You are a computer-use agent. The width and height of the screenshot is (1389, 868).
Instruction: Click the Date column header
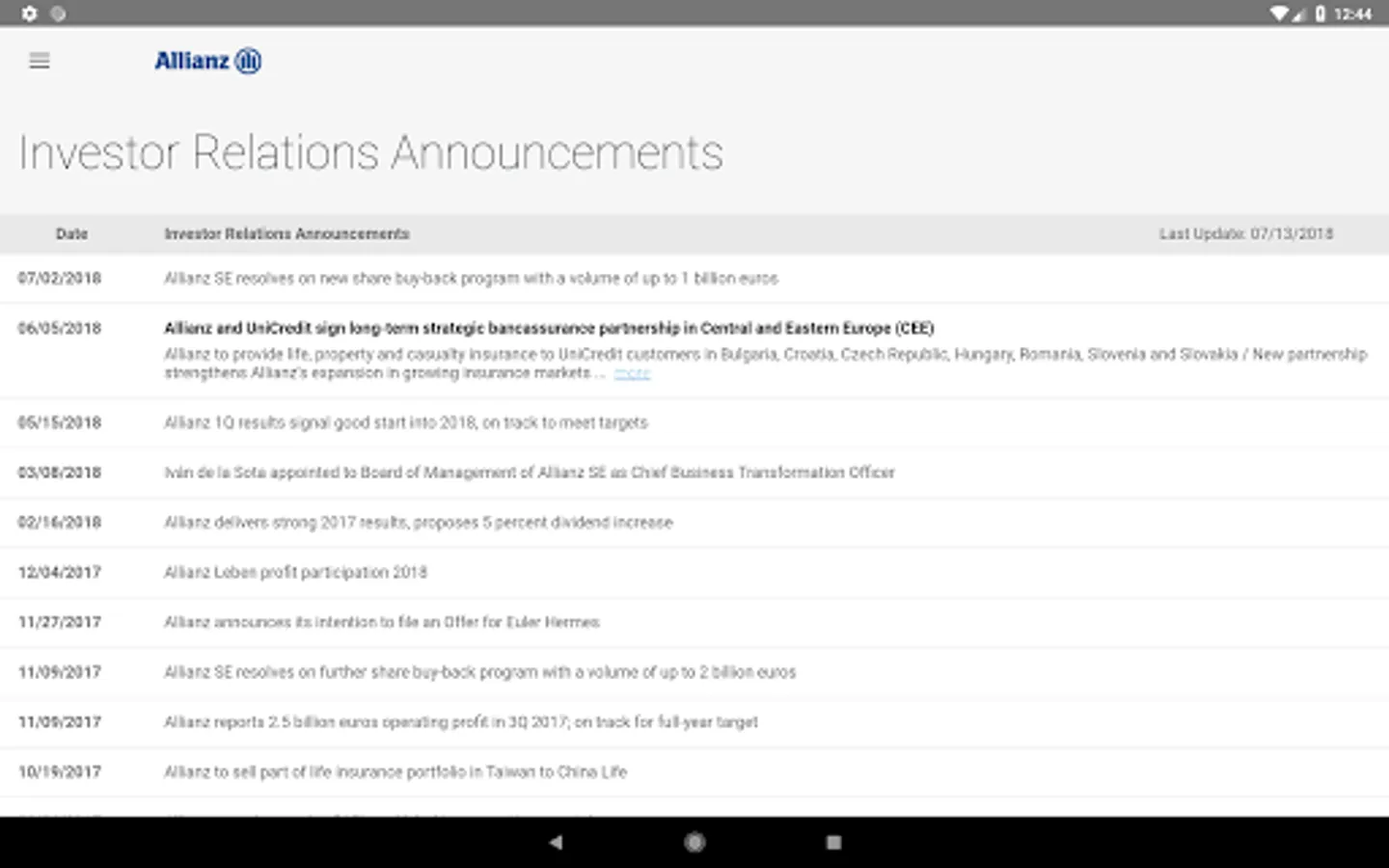coord(71,233)
